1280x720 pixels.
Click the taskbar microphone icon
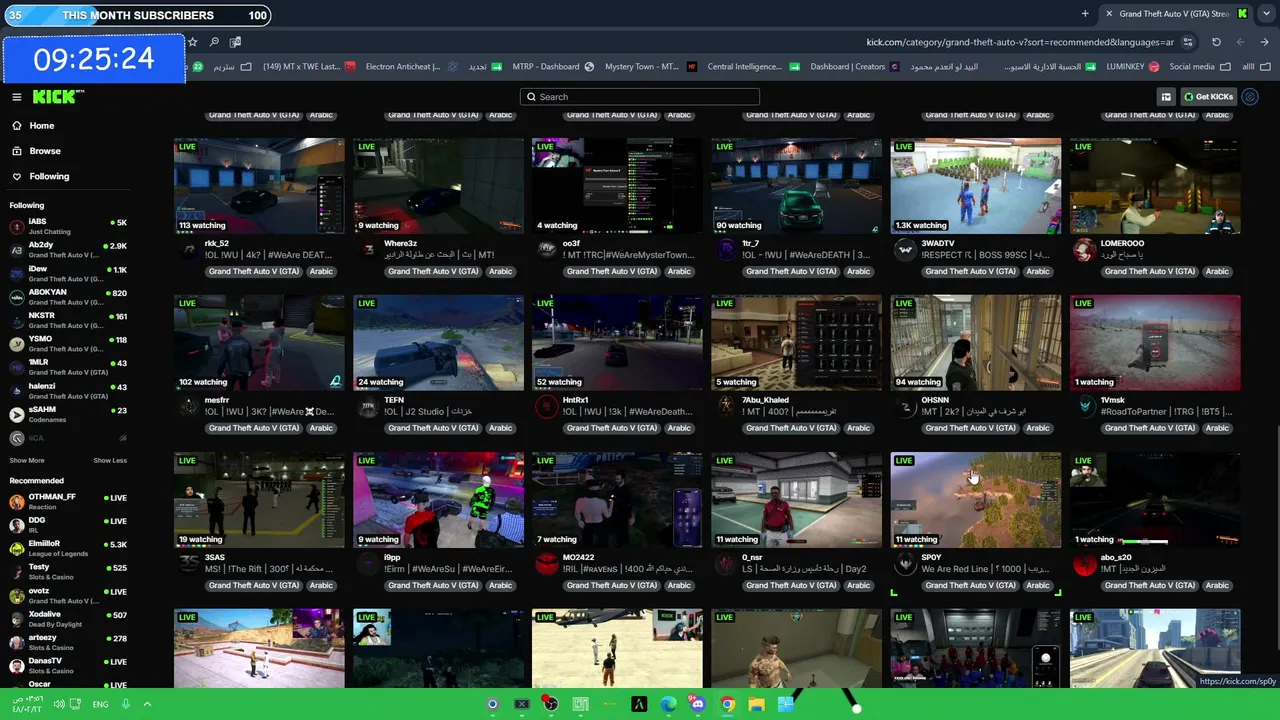pyautogui.click(x=126, y=704)
